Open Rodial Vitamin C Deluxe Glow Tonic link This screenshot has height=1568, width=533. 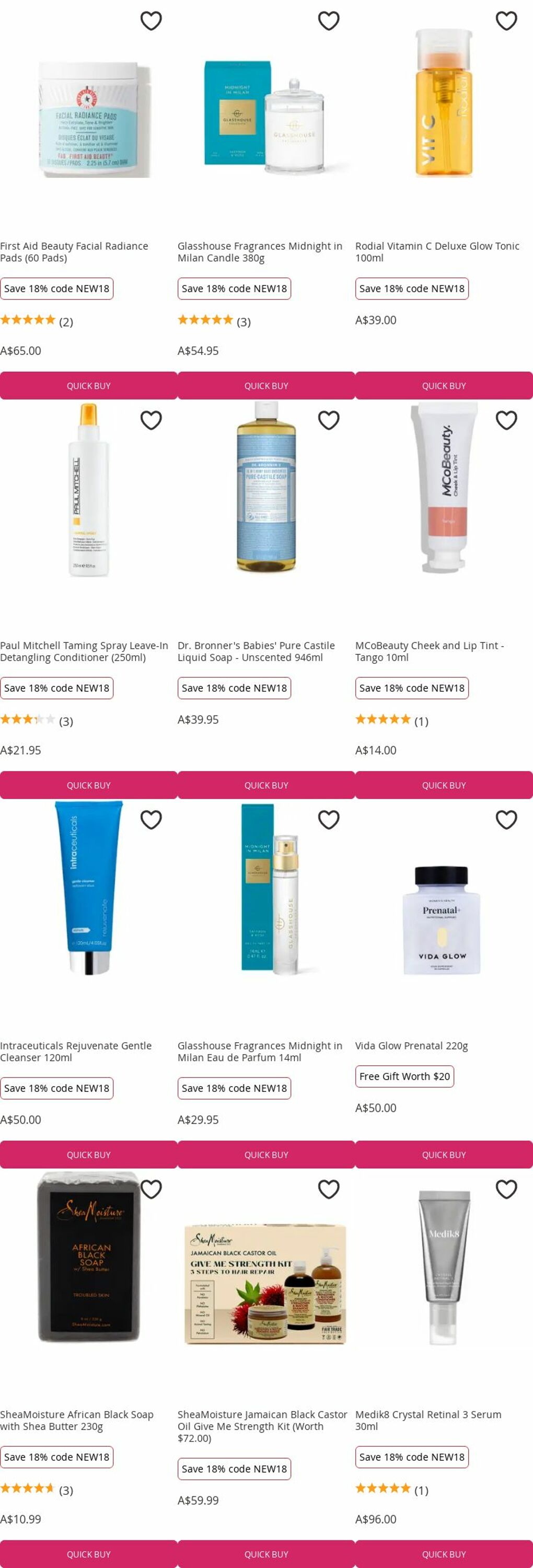[x=437, y=252]
